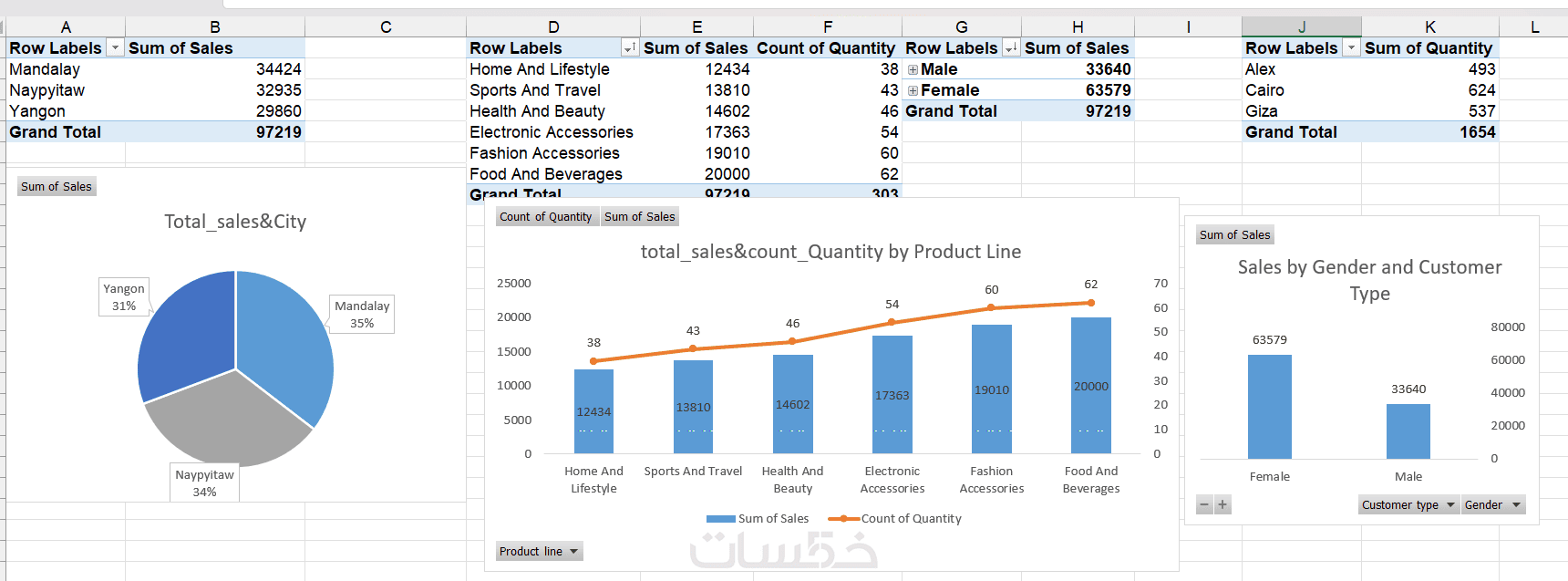Click the blue Sum of Sales legend swatch

pyautogui.click(x=720, y=518)
